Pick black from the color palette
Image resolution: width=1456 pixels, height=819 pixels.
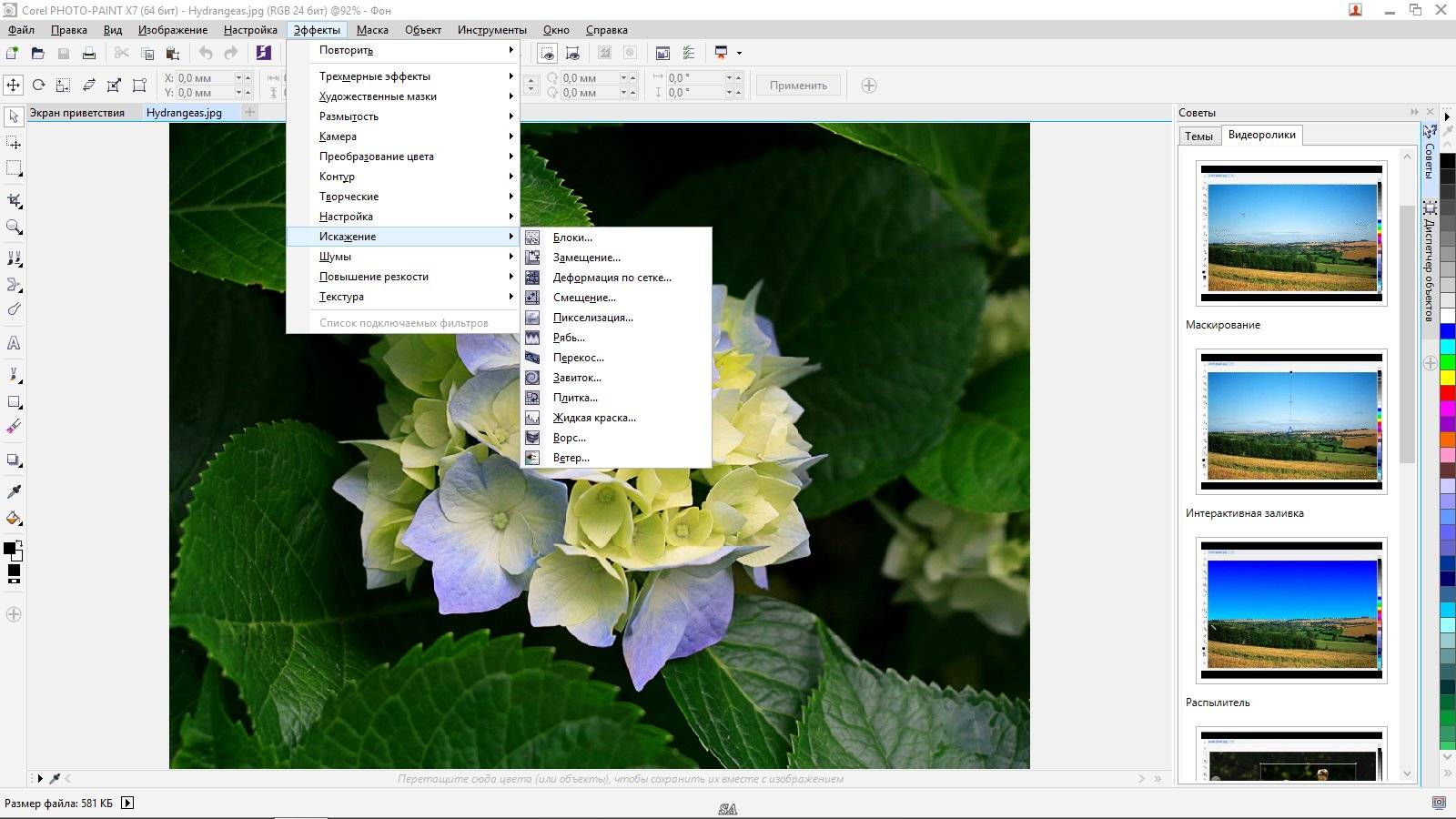click(x=1445, y=161)
